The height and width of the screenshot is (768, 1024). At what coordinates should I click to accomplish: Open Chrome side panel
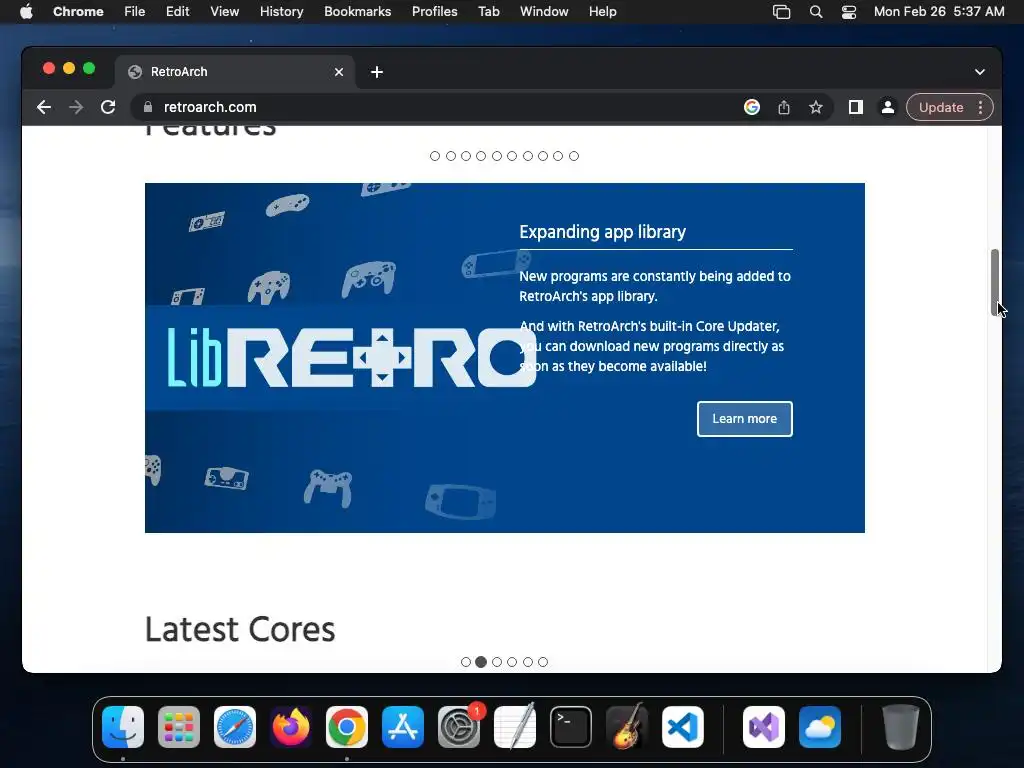pyautogui.click(x=856, y=107)
